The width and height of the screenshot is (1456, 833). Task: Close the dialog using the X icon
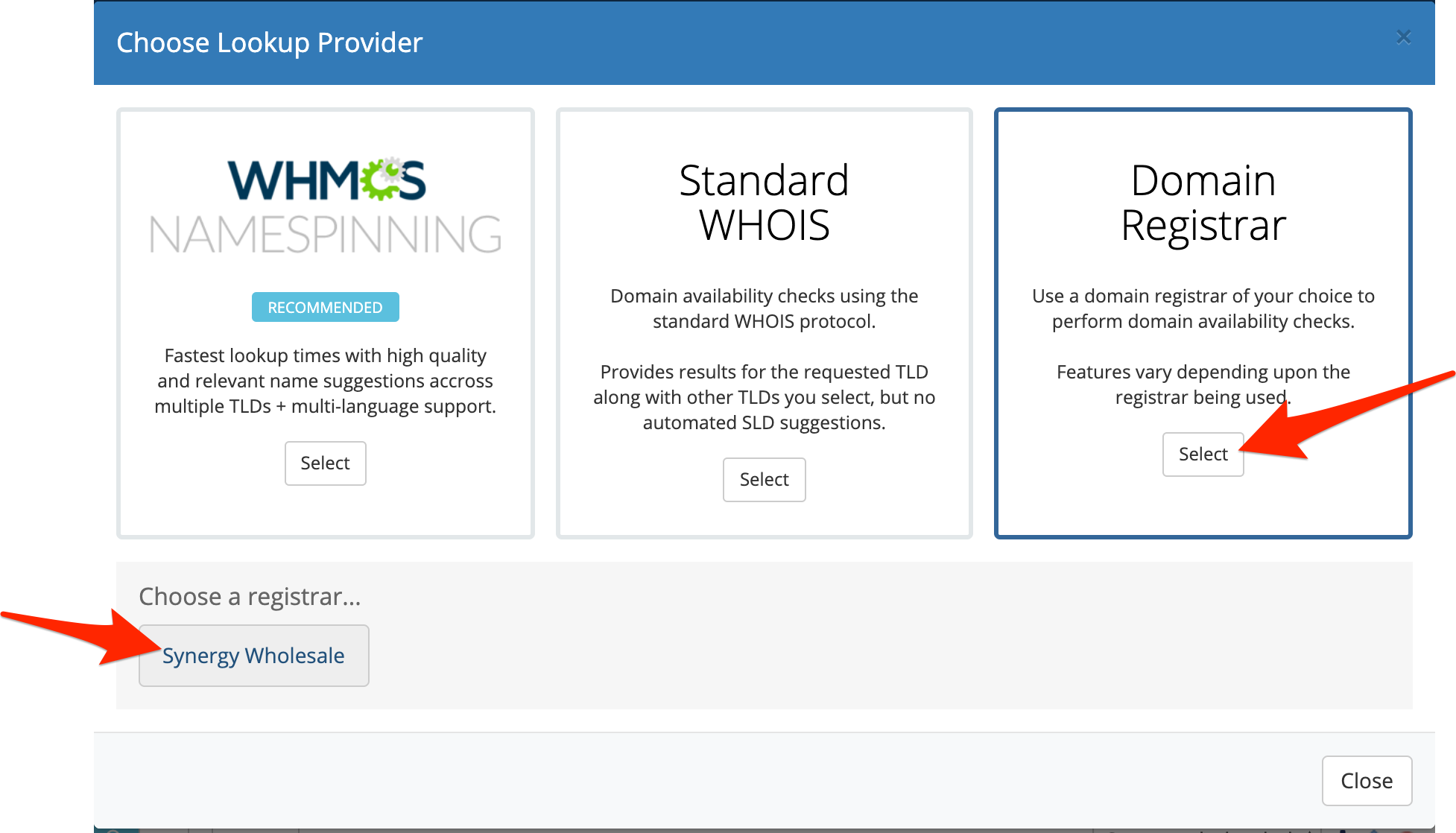click(x=1403, y=37)
